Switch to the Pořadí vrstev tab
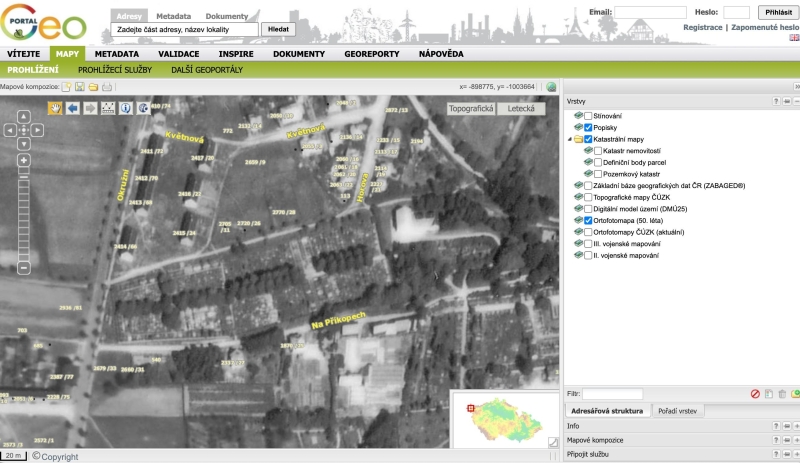Image resolution: width=800 pixels, height=463 pixels. coord(679,411)
